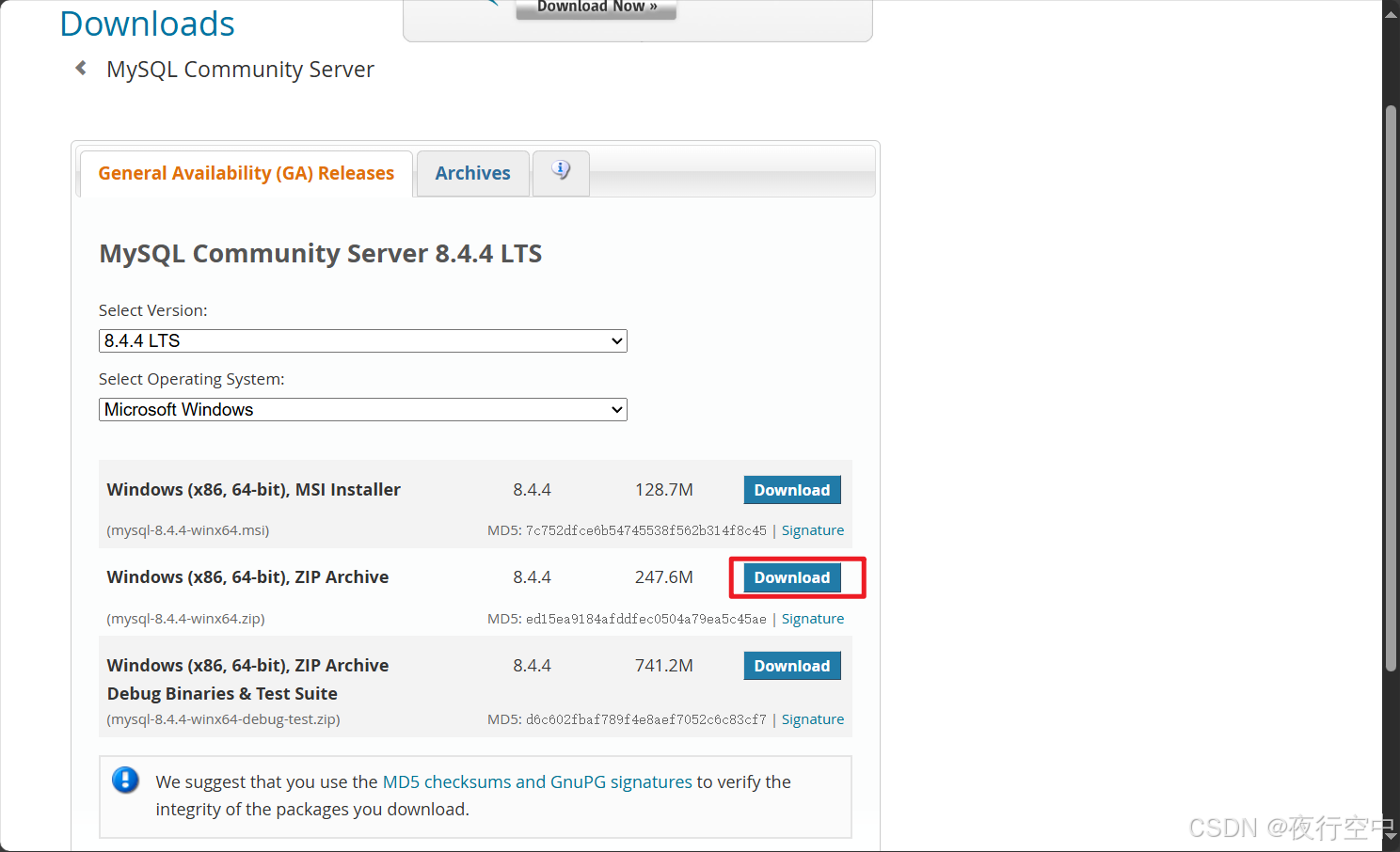This screenshot has height=852, width=1400.
Task: Open MD5 checksums and GnuPG signatures link
Action: (537, 781)
